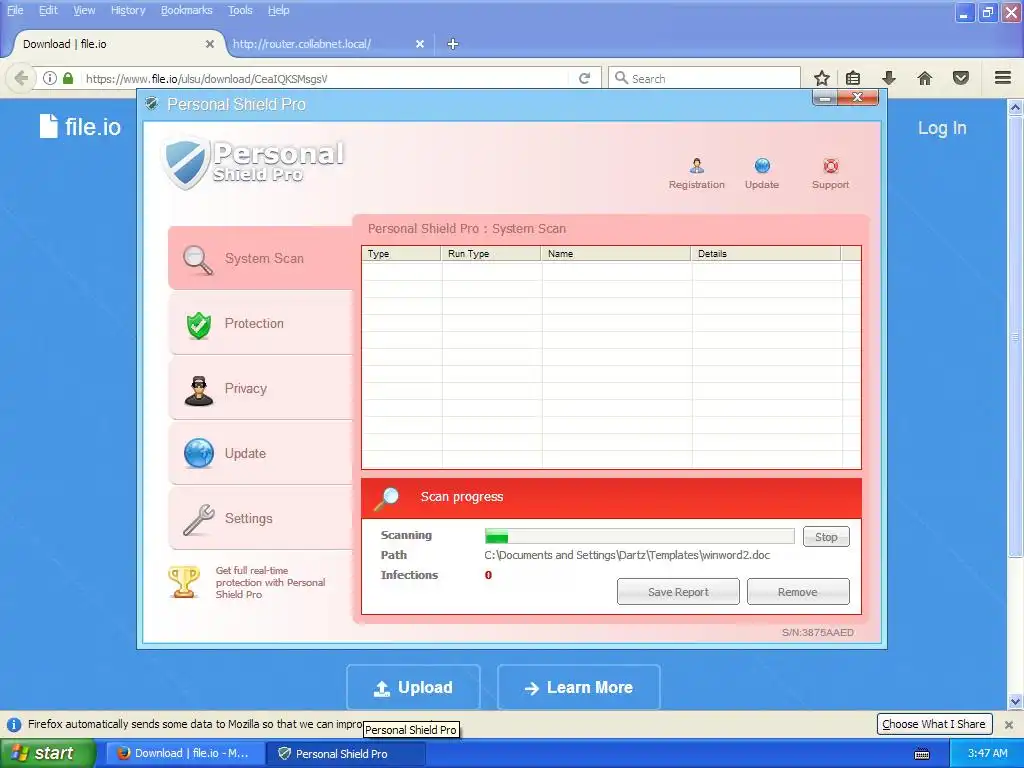Click the page scrollbar up arrow
Image resolution: width=1024 pixels, height=768 pixels.
point(1015,108)
